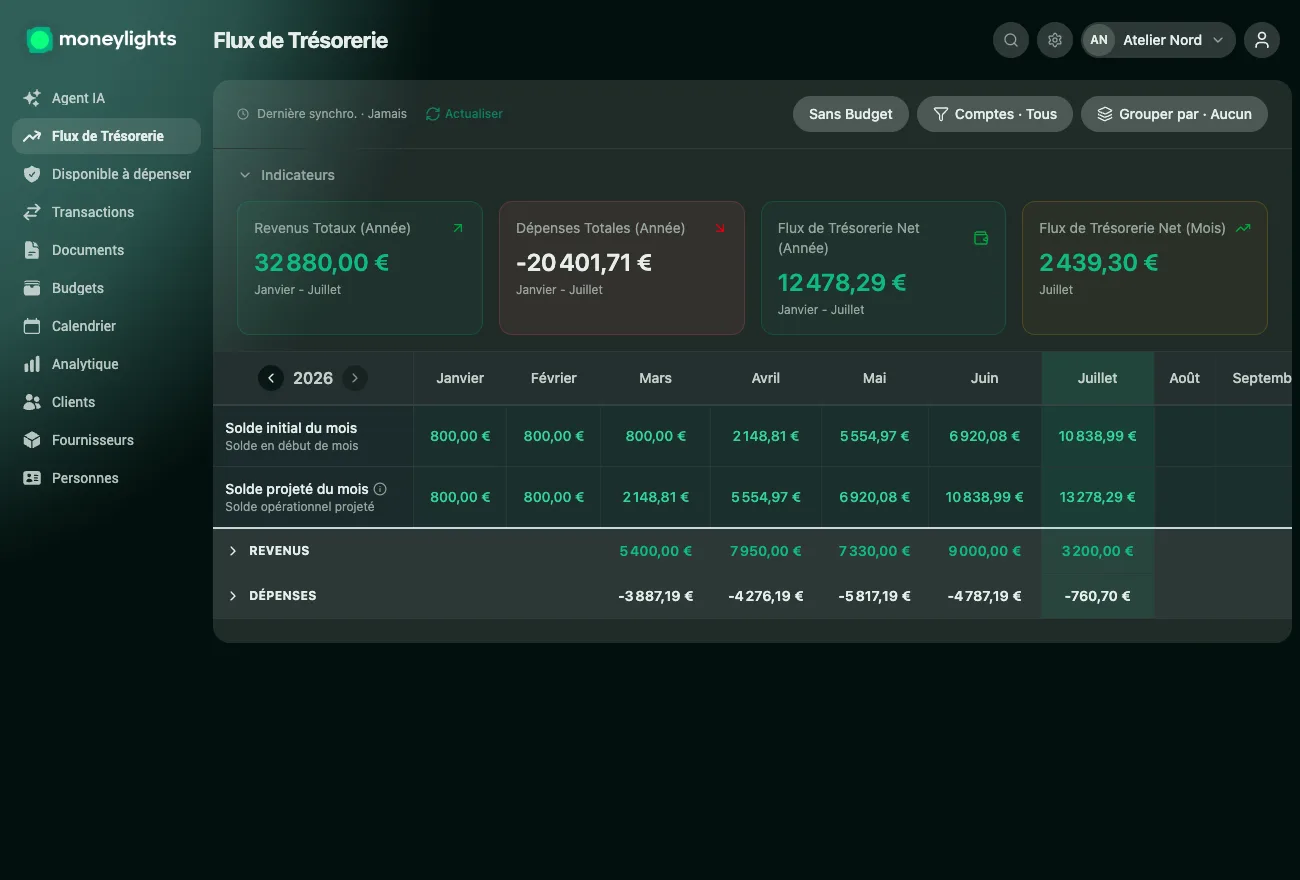Screen dimensions: 1300x880
Task: Open the Comptes · Tous filter
Action: [x=995, y=114]
